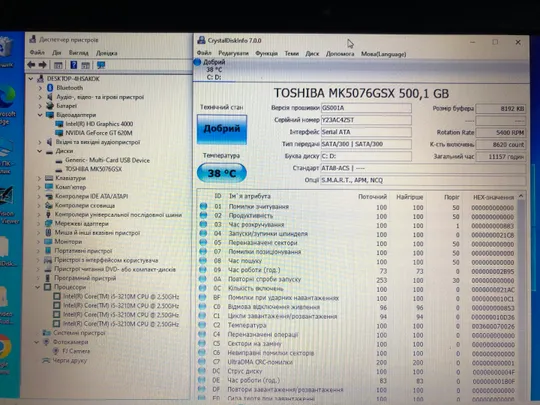Select the Добрий 38 °C C: D: disk tab
540x405 pixels.
tap(214, 70)
